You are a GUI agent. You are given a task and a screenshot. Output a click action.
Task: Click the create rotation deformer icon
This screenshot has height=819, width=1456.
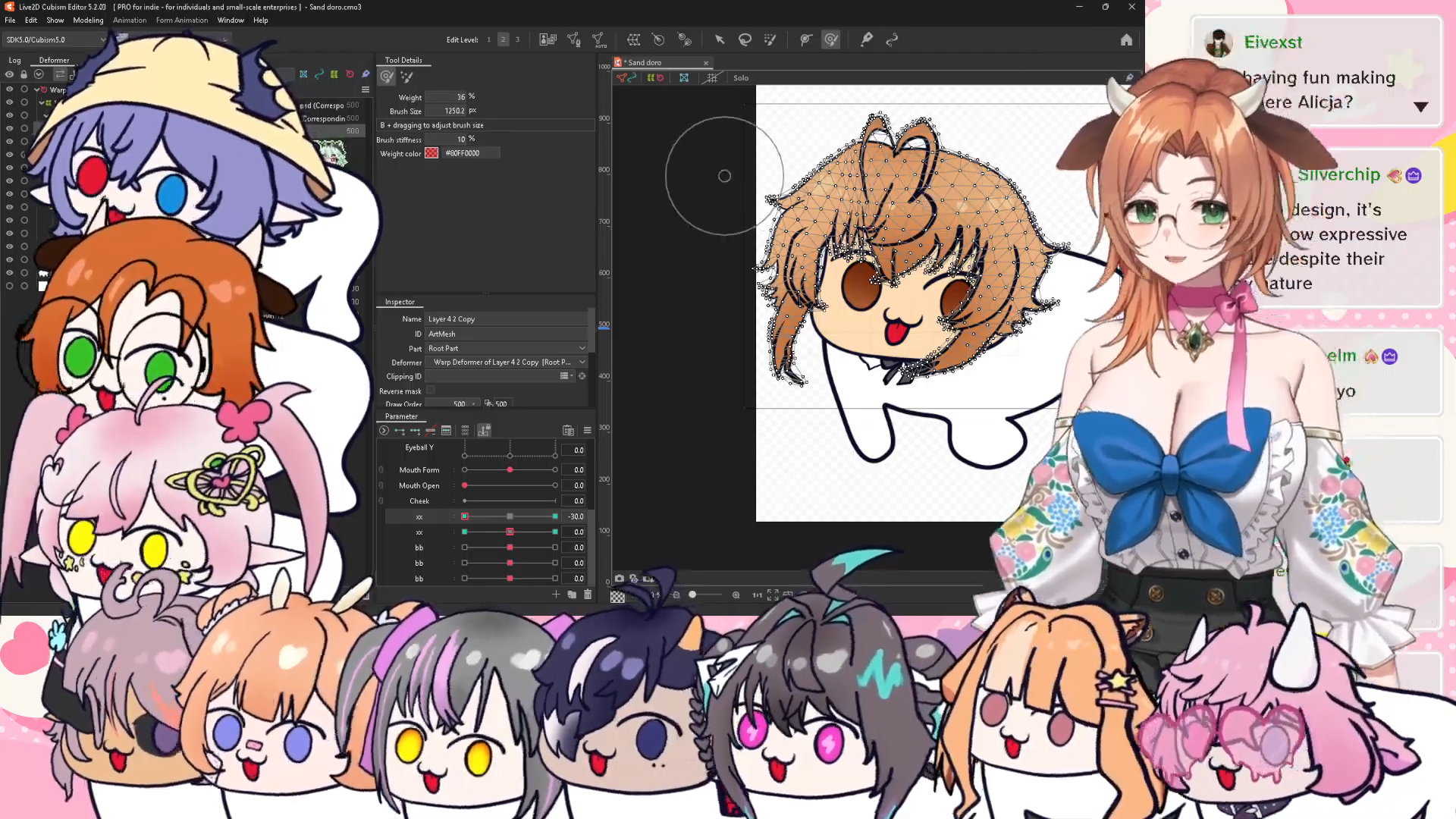[658, 39]
